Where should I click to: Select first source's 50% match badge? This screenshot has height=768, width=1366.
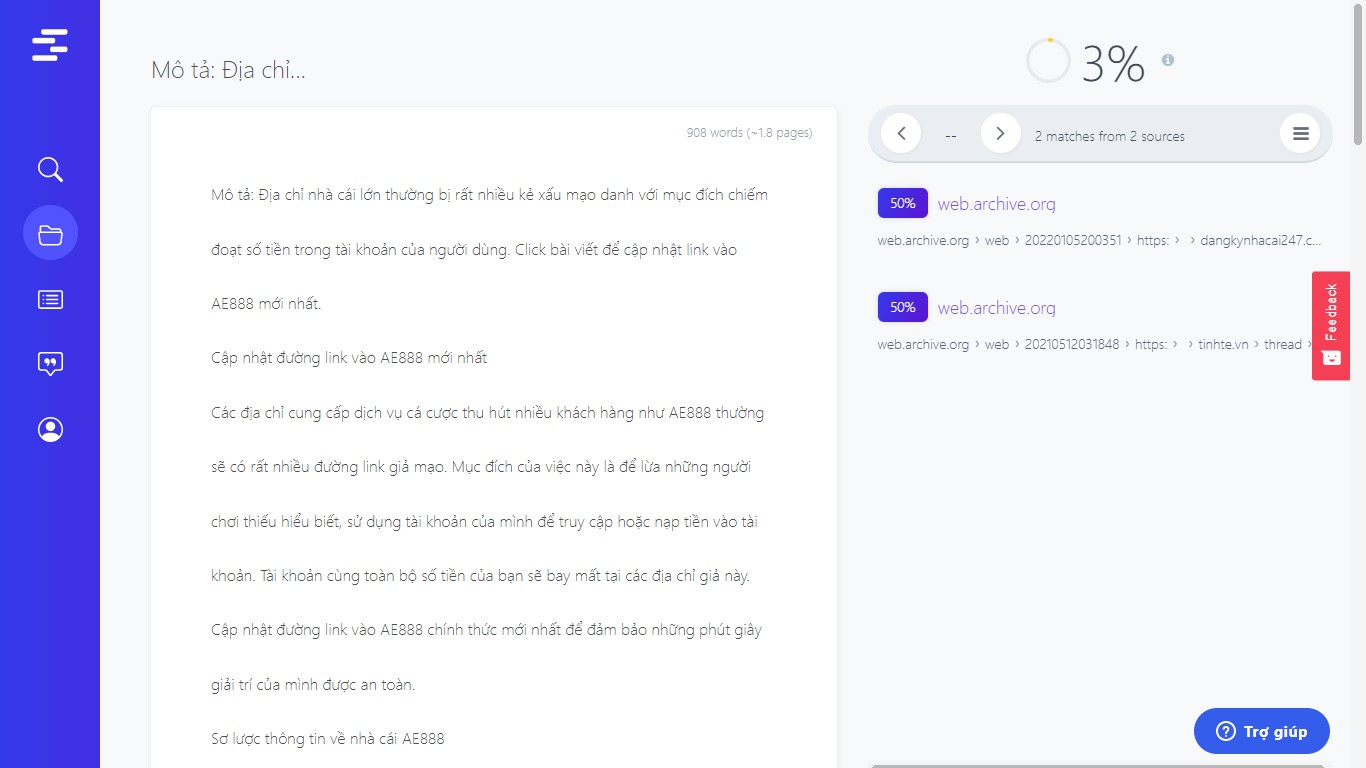point(902,203)
